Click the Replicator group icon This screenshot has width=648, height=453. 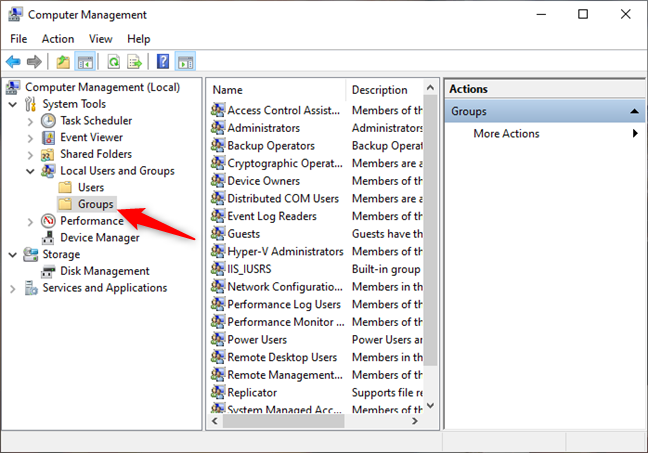coord(218,392)
